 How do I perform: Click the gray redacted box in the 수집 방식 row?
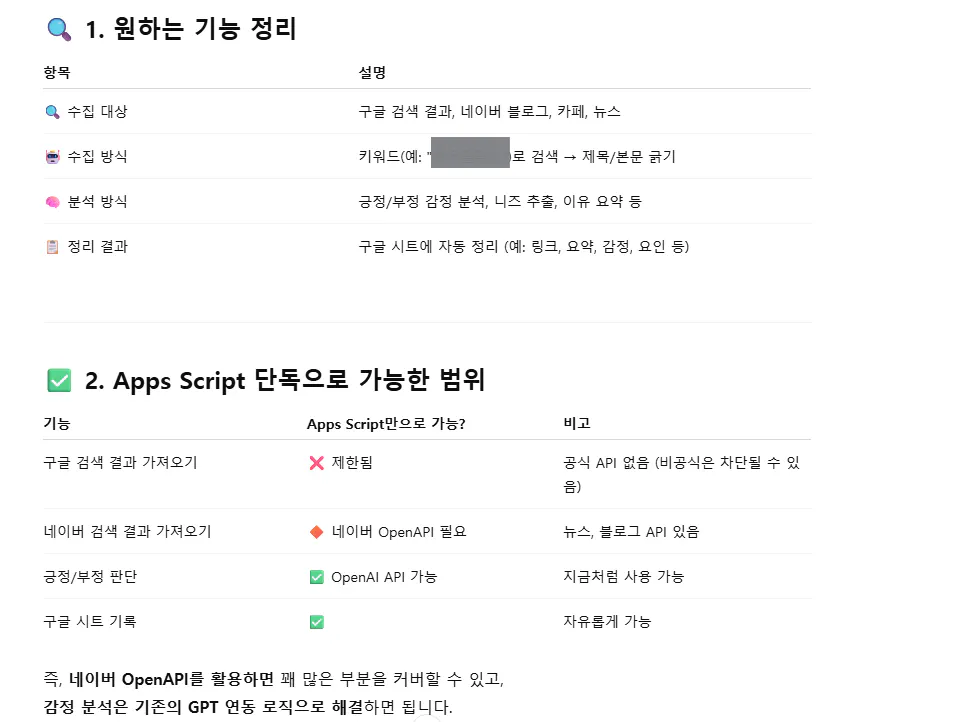pos(470,152)
